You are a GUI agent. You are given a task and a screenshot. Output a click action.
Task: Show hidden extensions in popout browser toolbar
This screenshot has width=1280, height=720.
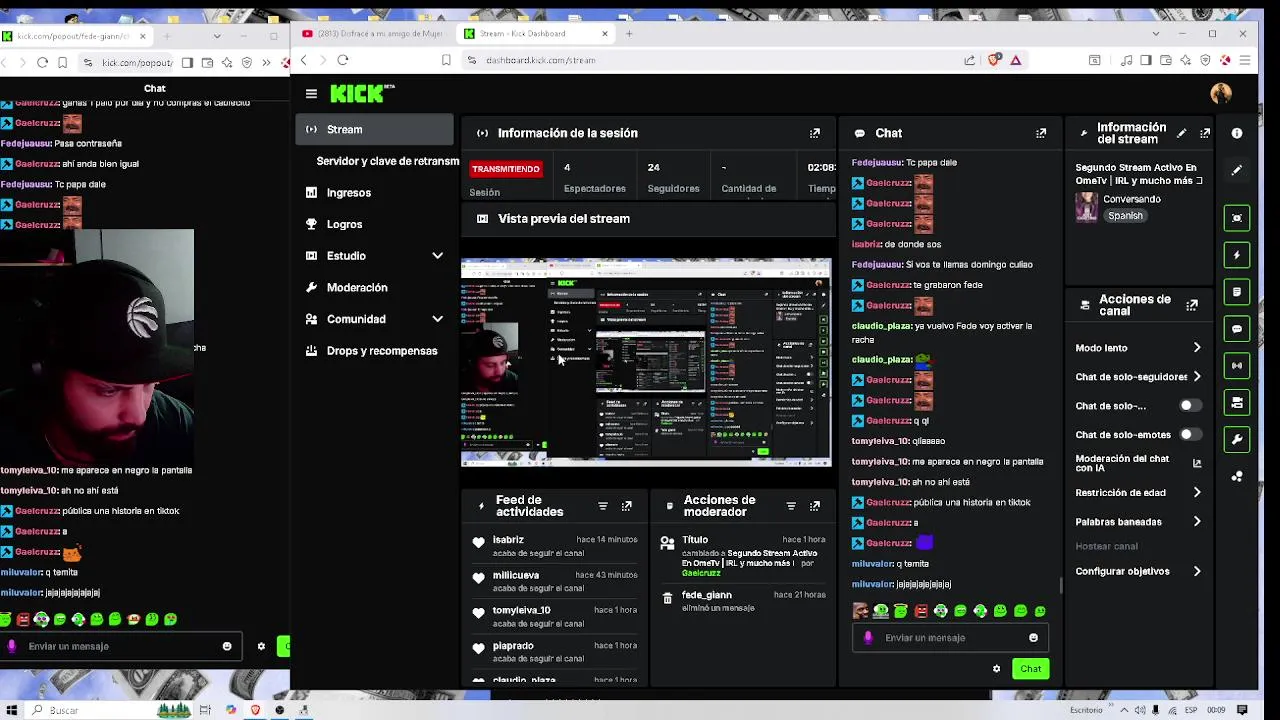tap(266, 62)
